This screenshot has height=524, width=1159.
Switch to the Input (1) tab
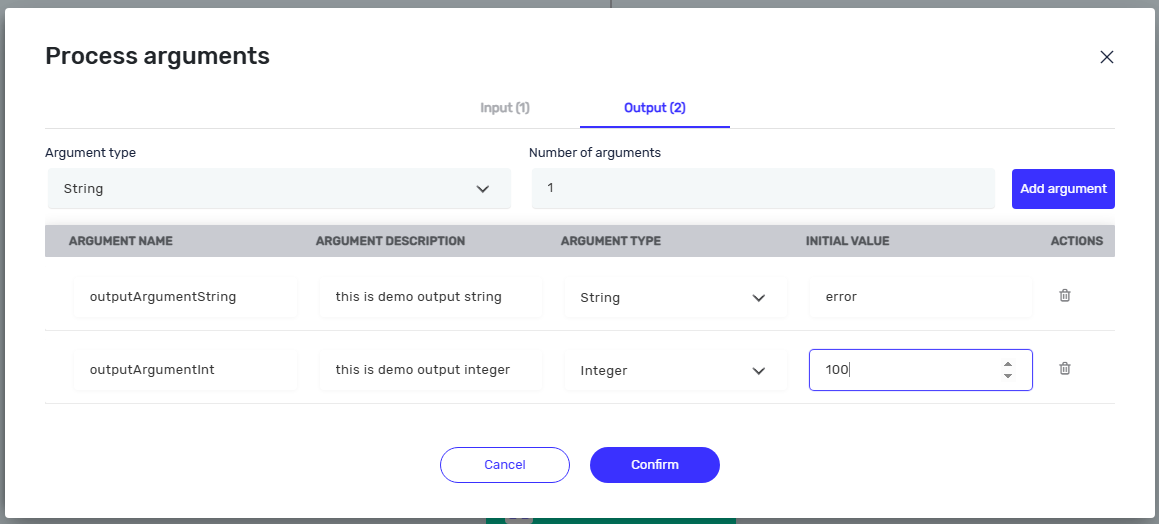click(x=505, y=108)
